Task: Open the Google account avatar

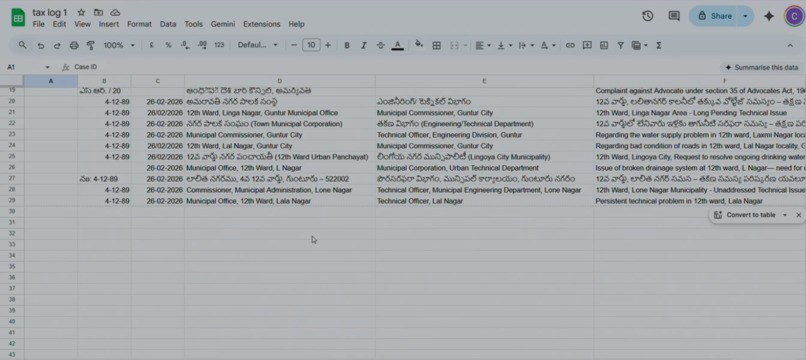Action: point(795,16)
